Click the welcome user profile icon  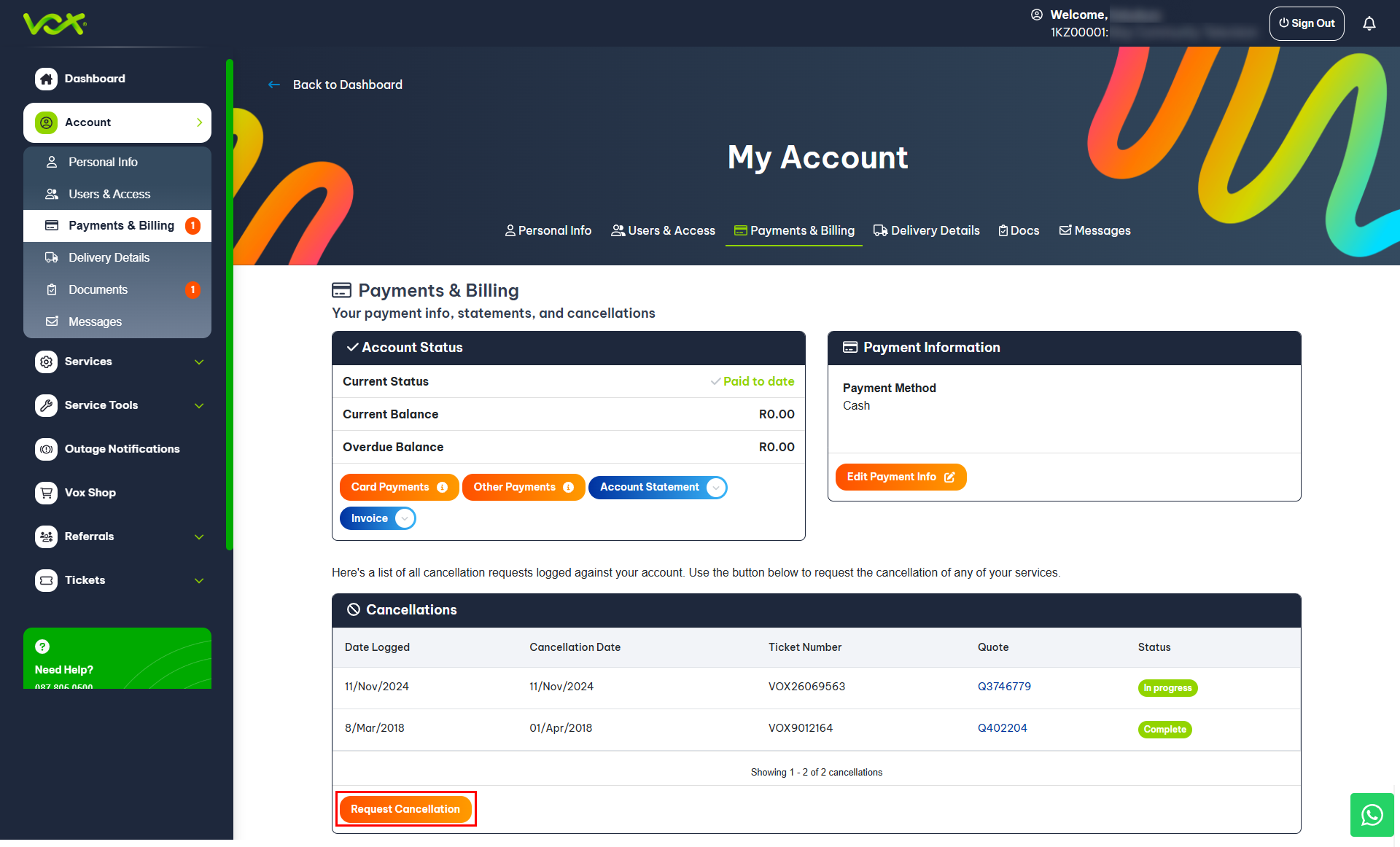click(1037, 15)
